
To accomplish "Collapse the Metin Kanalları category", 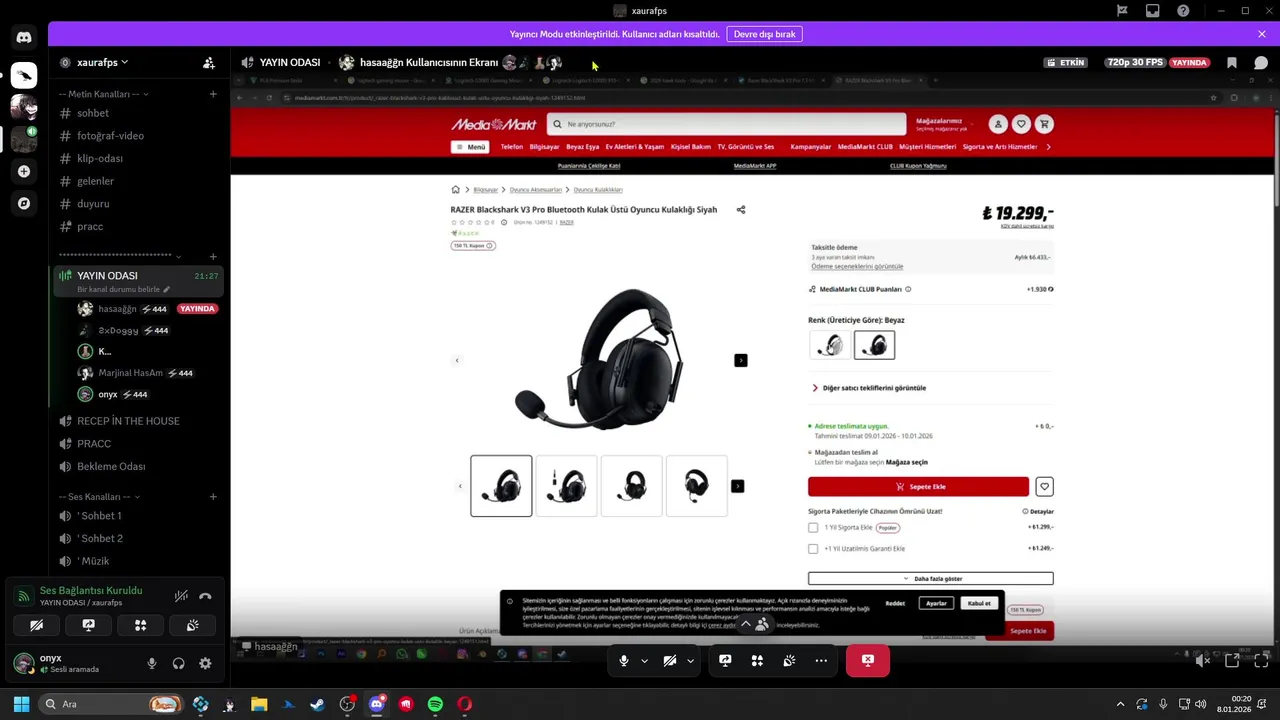I will tap(104, 94).
